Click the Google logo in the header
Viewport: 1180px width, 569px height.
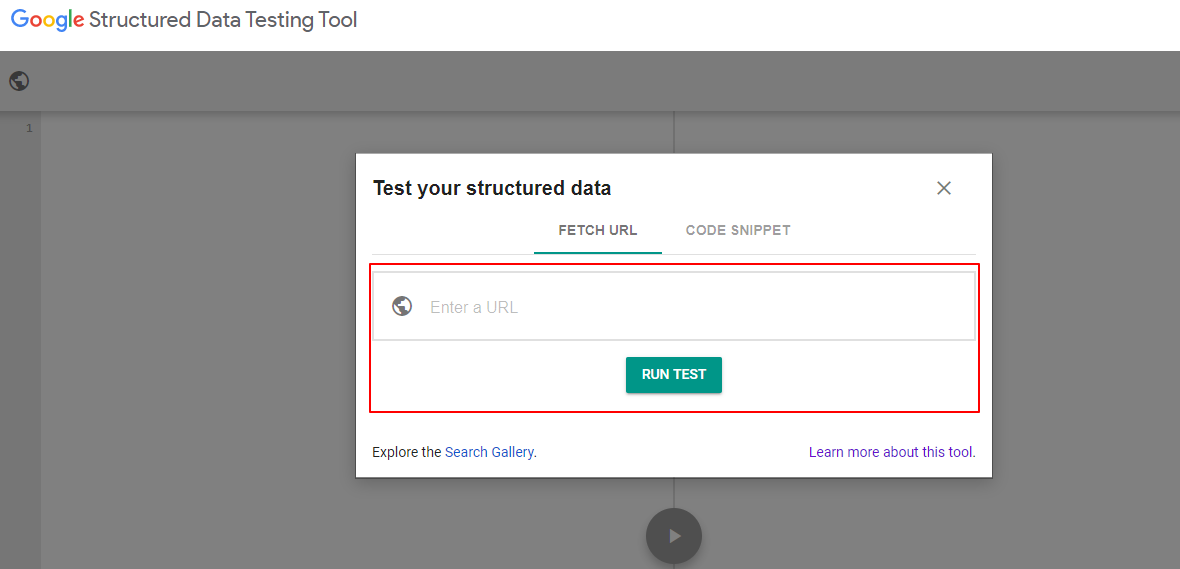[x=47, y=20]
